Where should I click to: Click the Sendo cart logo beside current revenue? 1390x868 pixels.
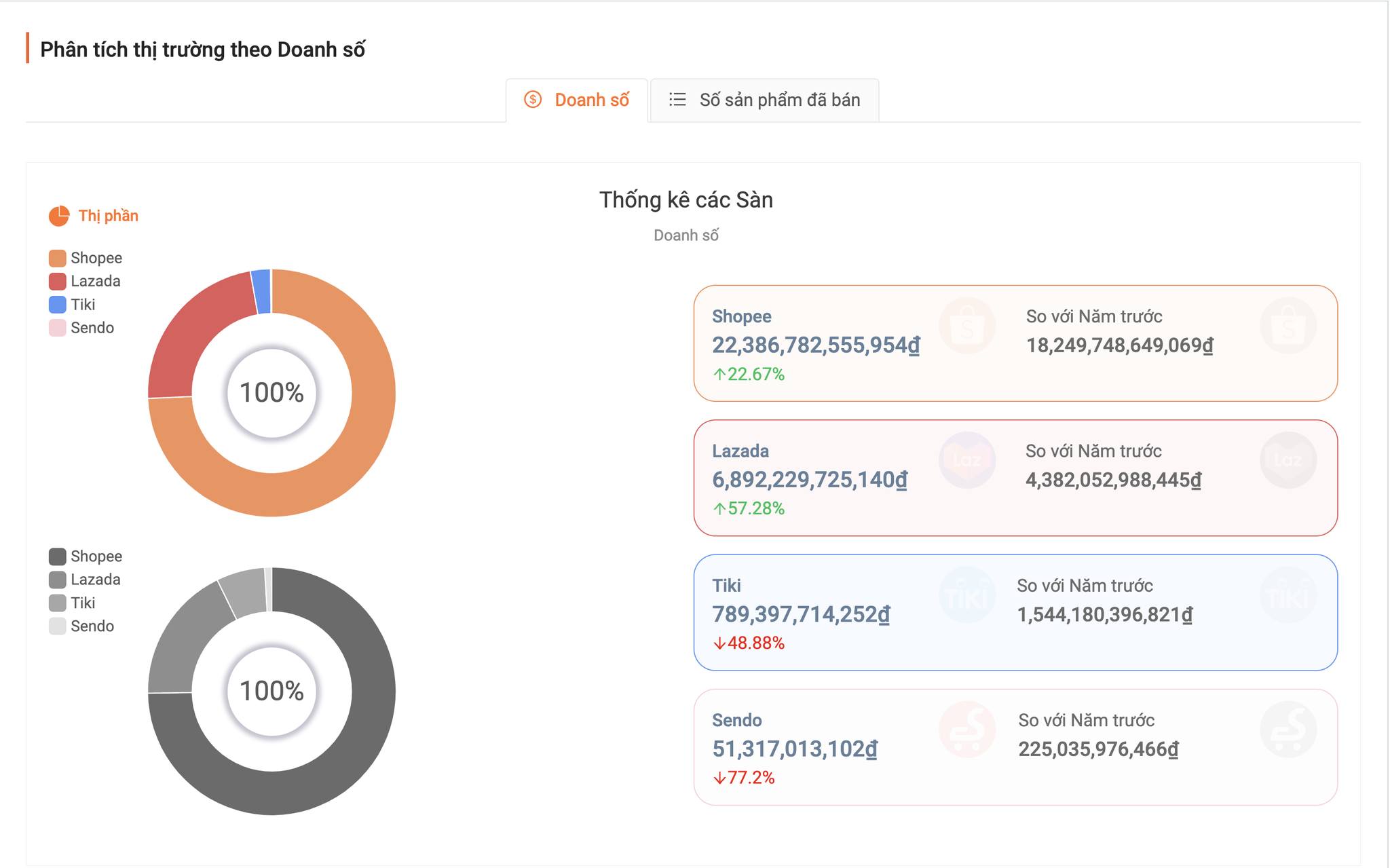point(967,730)
